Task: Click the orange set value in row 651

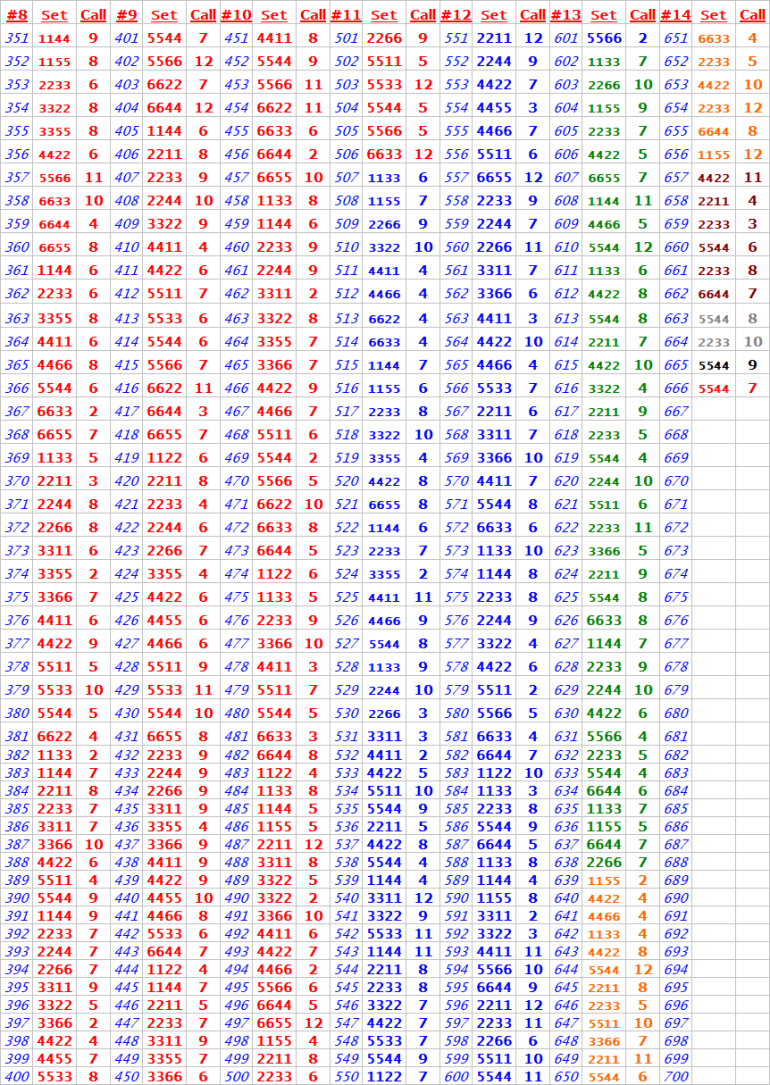Action: click(713, 38)
